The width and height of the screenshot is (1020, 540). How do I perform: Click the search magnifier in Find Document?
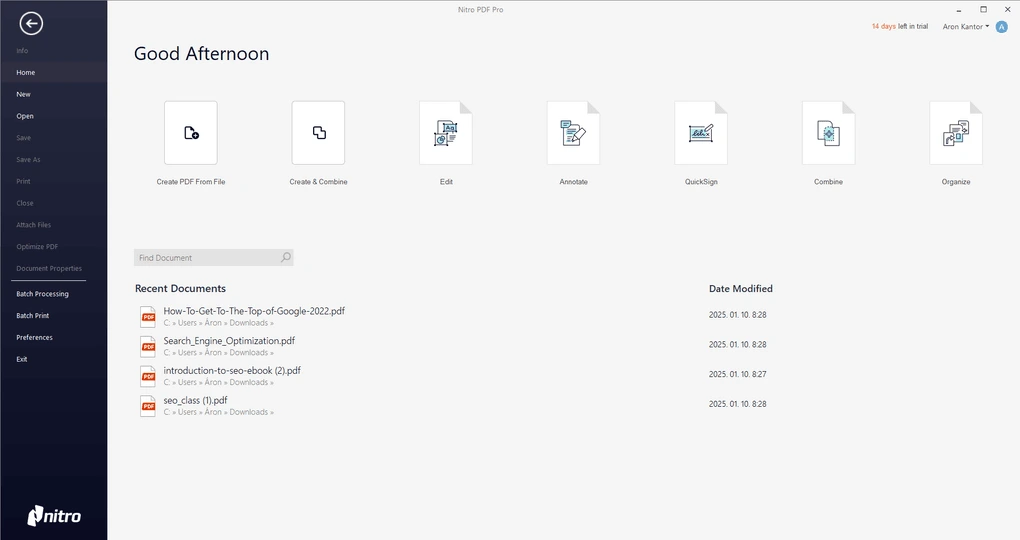(x=286, y=258)
